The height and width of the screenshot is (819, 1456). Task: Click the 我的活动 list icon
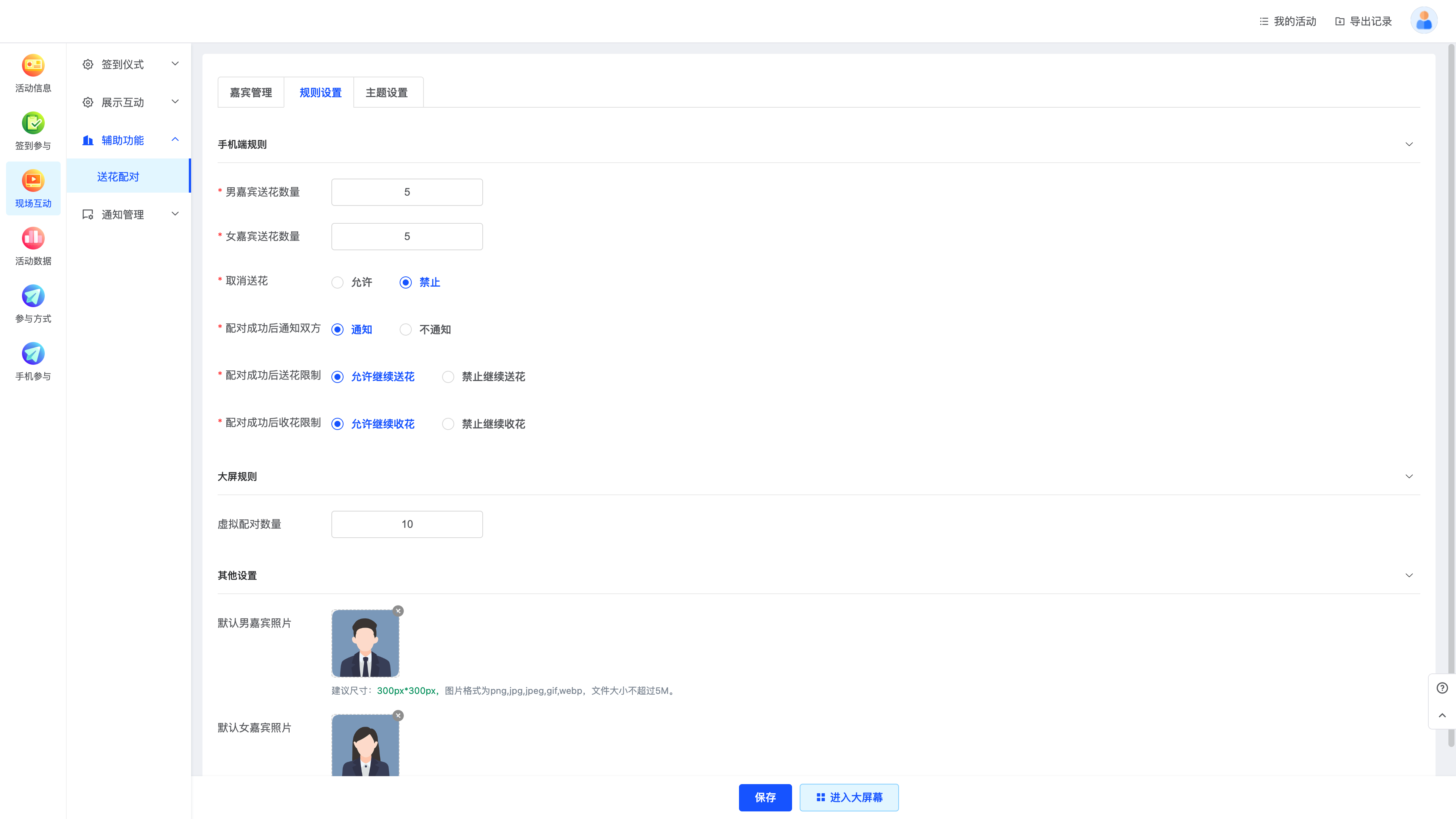tap(1264, 22)
